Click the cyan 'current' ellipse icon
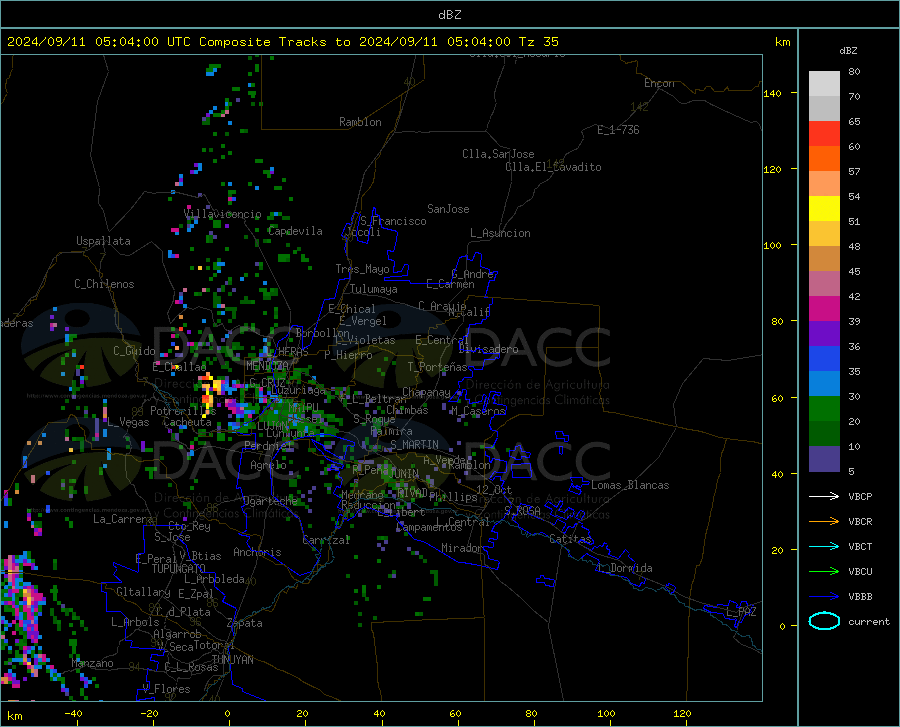 click(824, 621)
